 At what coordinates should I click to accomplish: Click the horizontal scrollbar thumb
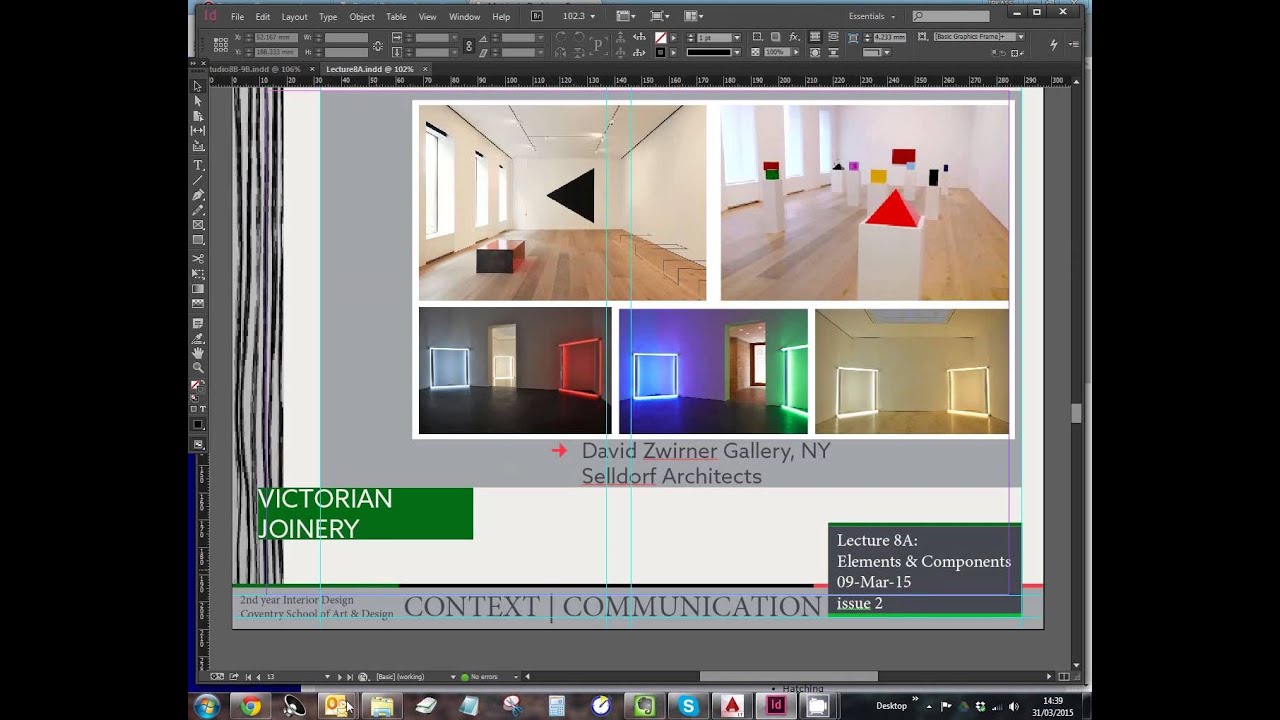coord(788,677)
